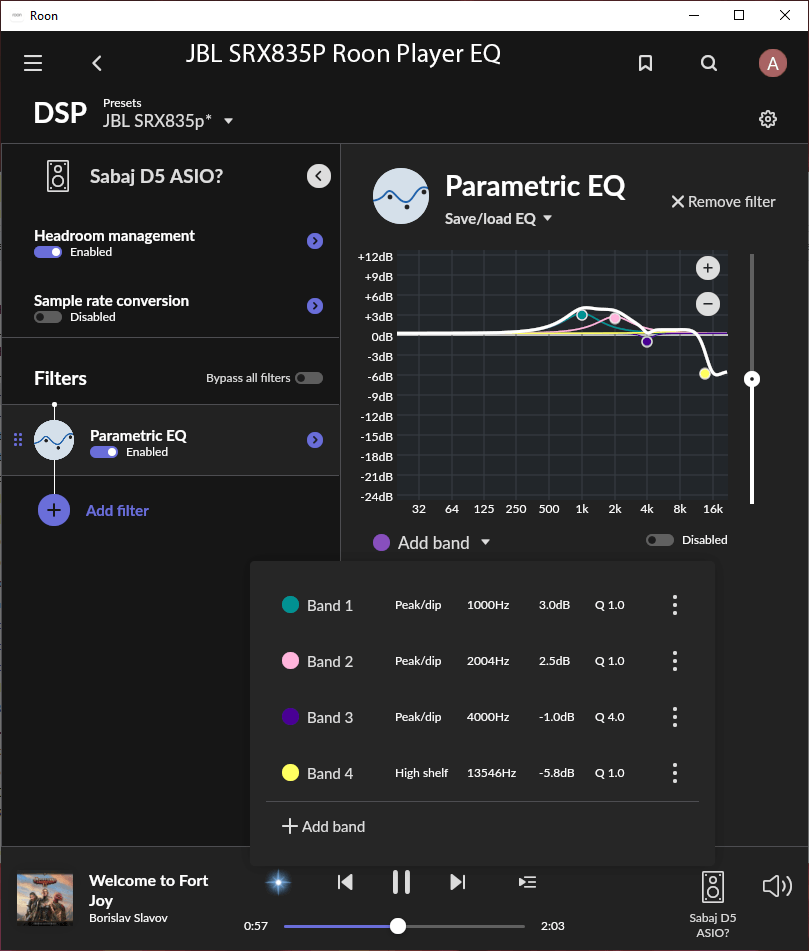Collapse the Sabaj D5 ASIO panel arrow
This screenshot has width=809, height=951.
click(319, 176)
